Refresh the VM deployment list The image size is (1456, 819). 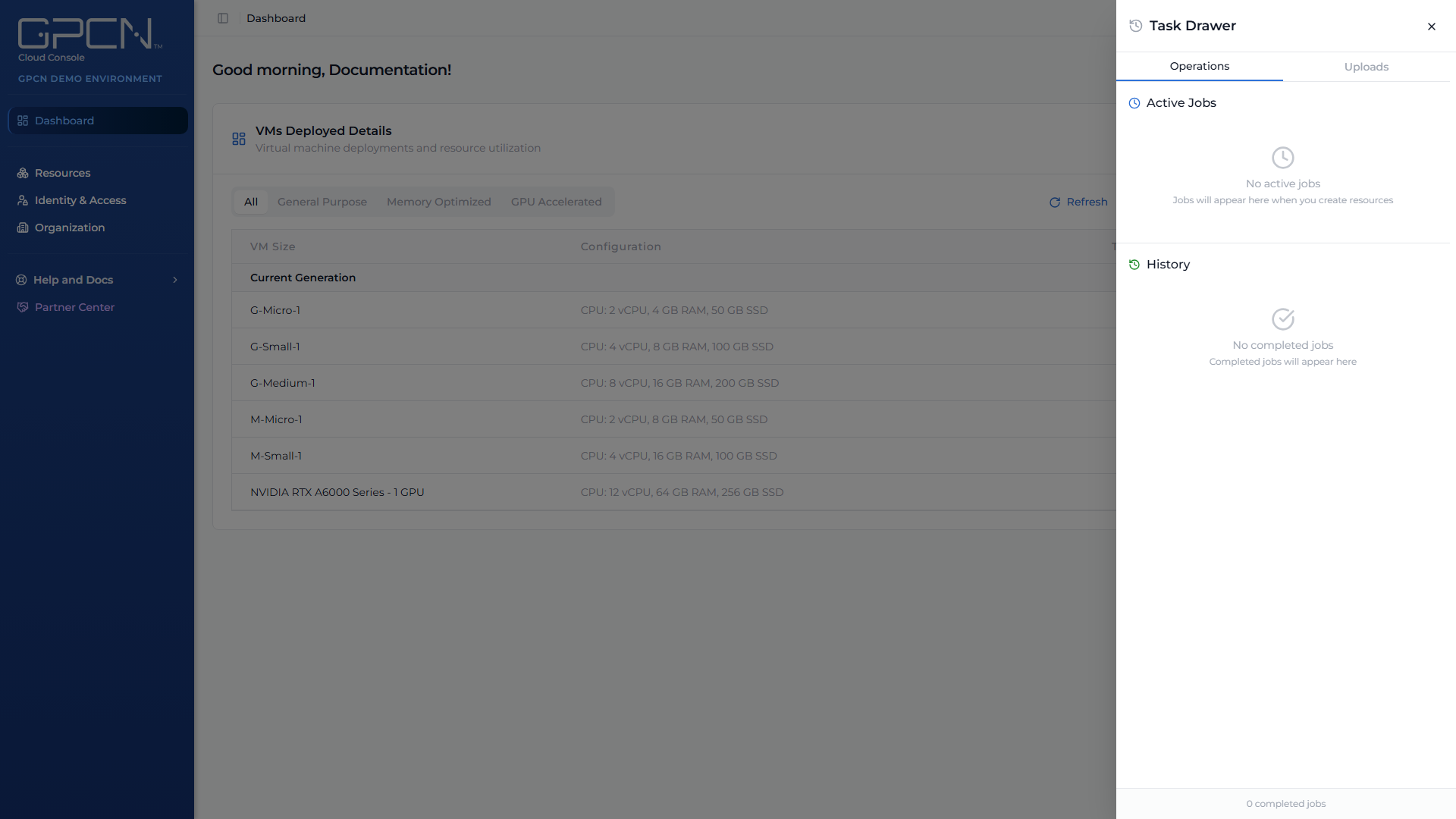click(1078, 202)
